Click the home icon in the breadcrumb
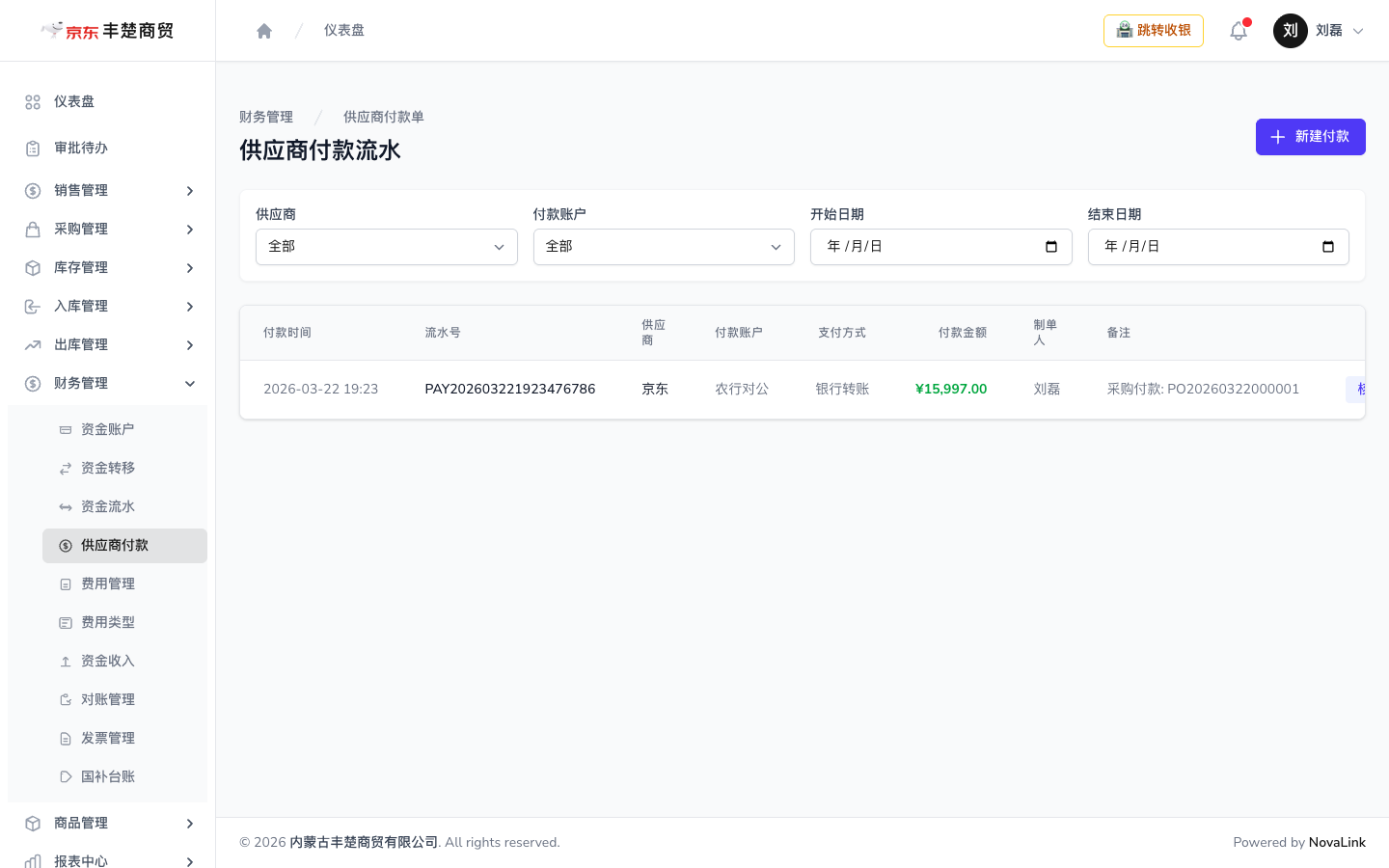This screenshot has width=1389, height=868. tap(264, 31)
